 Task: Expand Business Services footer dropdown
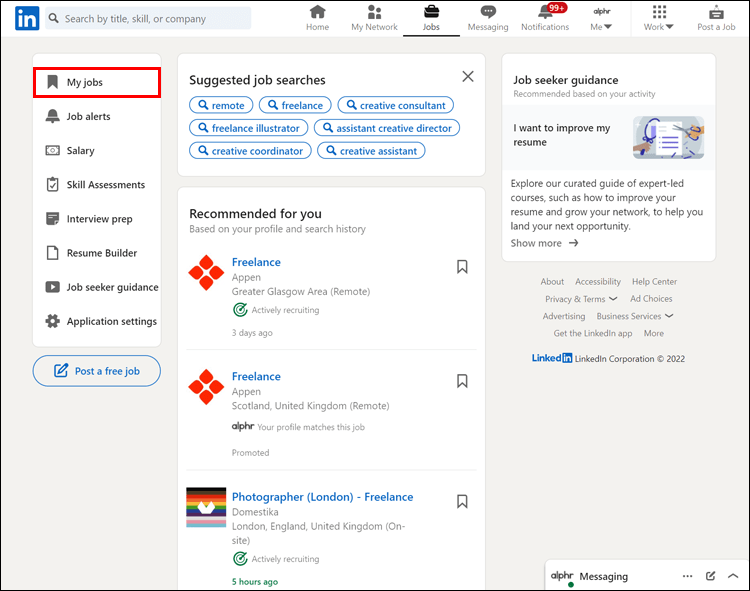635,316
